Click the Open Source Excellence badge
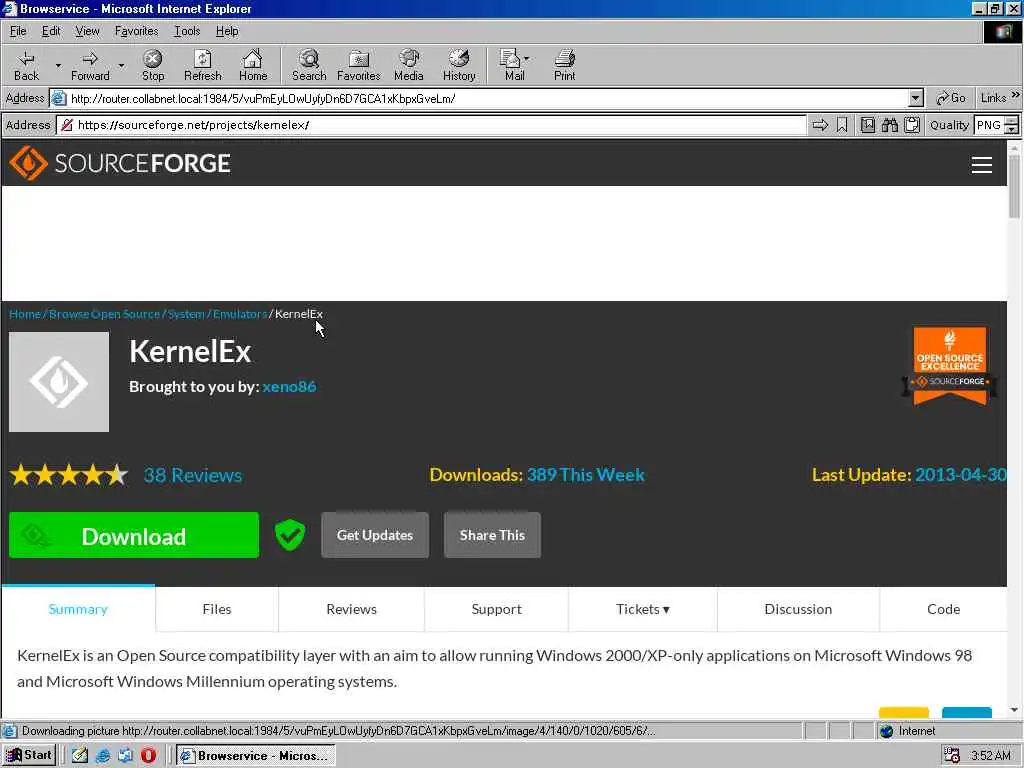The height and width of the screenshot is (768, 1024). click(950, 366)
